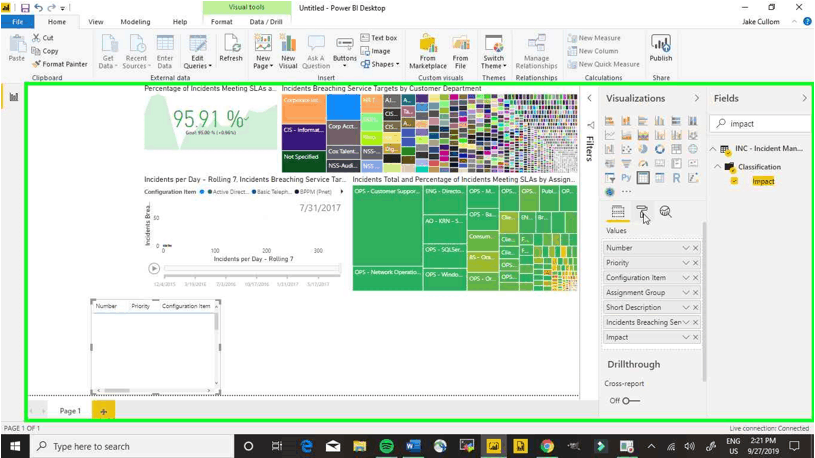Select the R script visual icon

click(x=676, y=178)
